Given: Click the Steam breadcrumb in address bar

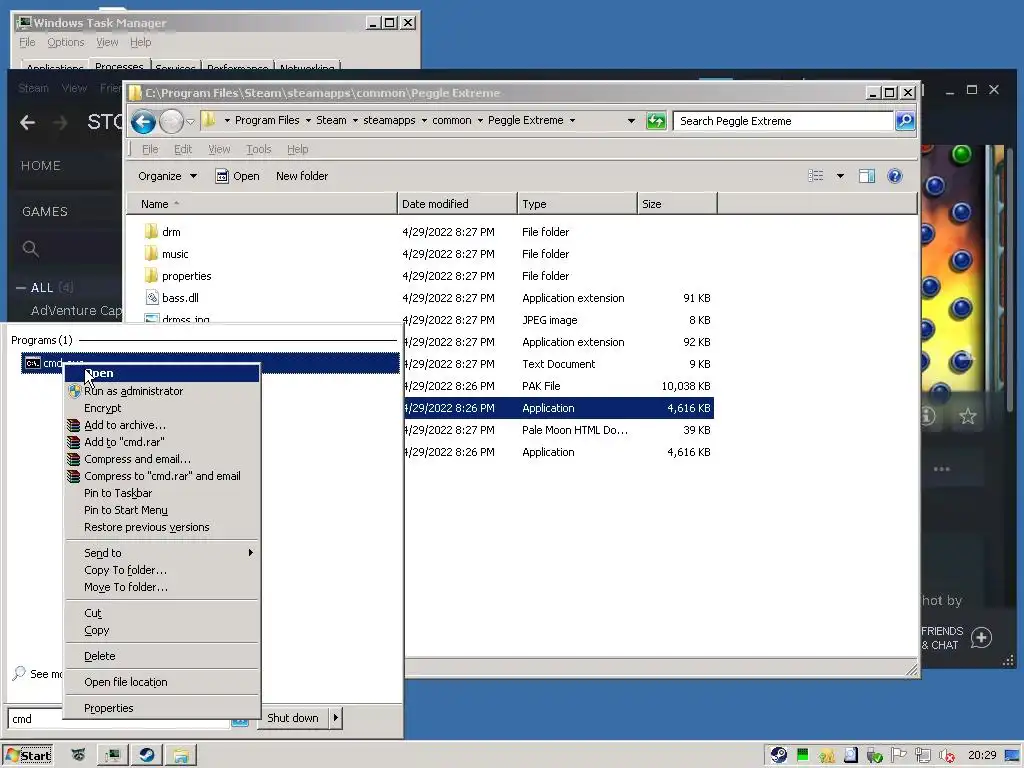Looking at the screenshot, I should (331, 121).
